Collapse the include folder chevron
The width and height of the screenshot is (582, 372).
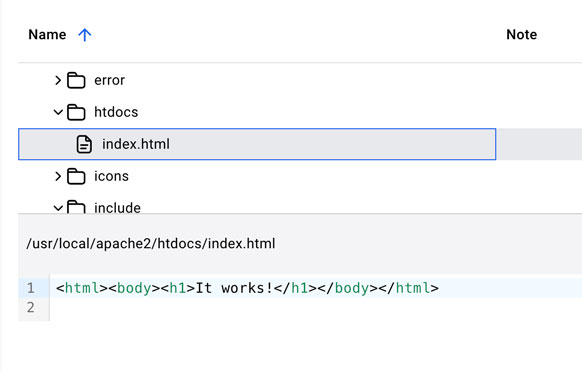[x=58, y=208]
